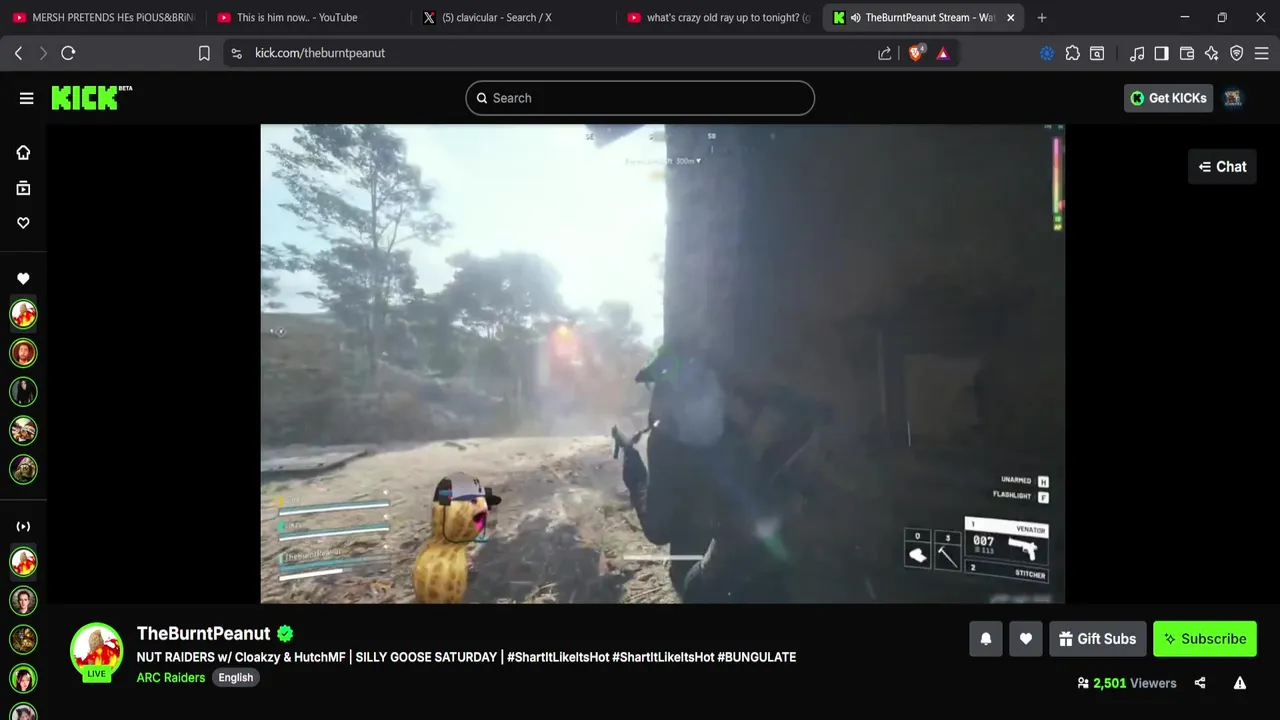Click the address bar URL kick.com/theburntpeanut
1280x720 pixels.
pos(320,54)
